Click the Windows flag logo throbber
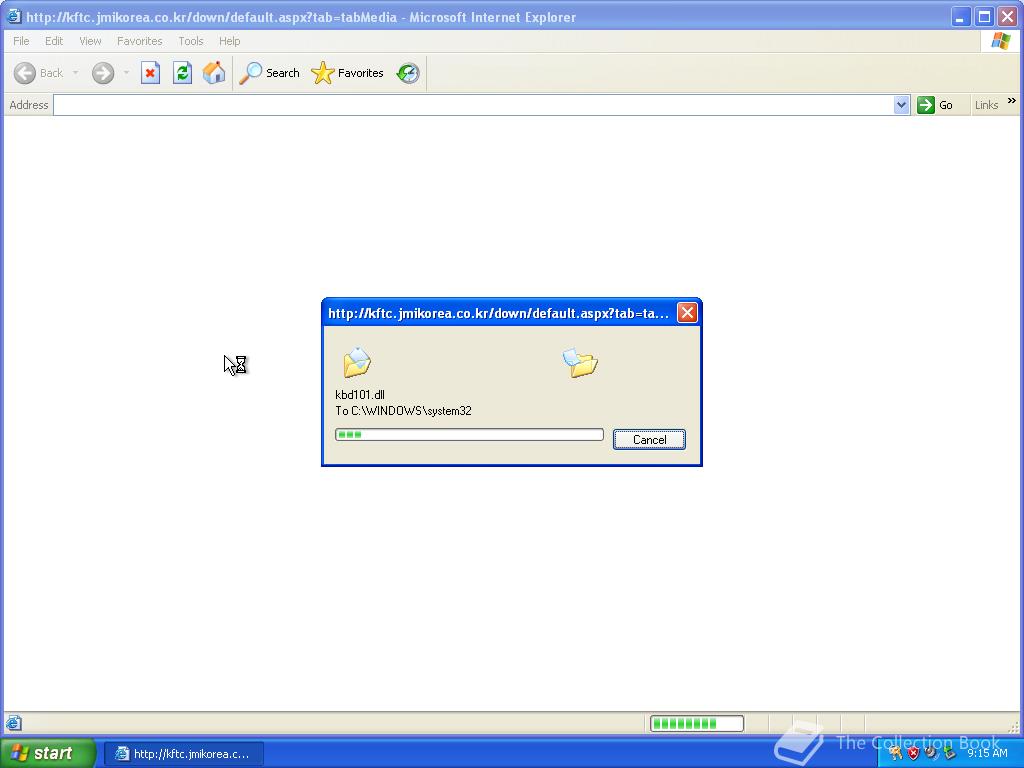1024x768 pixels. tap(1000, 40)
